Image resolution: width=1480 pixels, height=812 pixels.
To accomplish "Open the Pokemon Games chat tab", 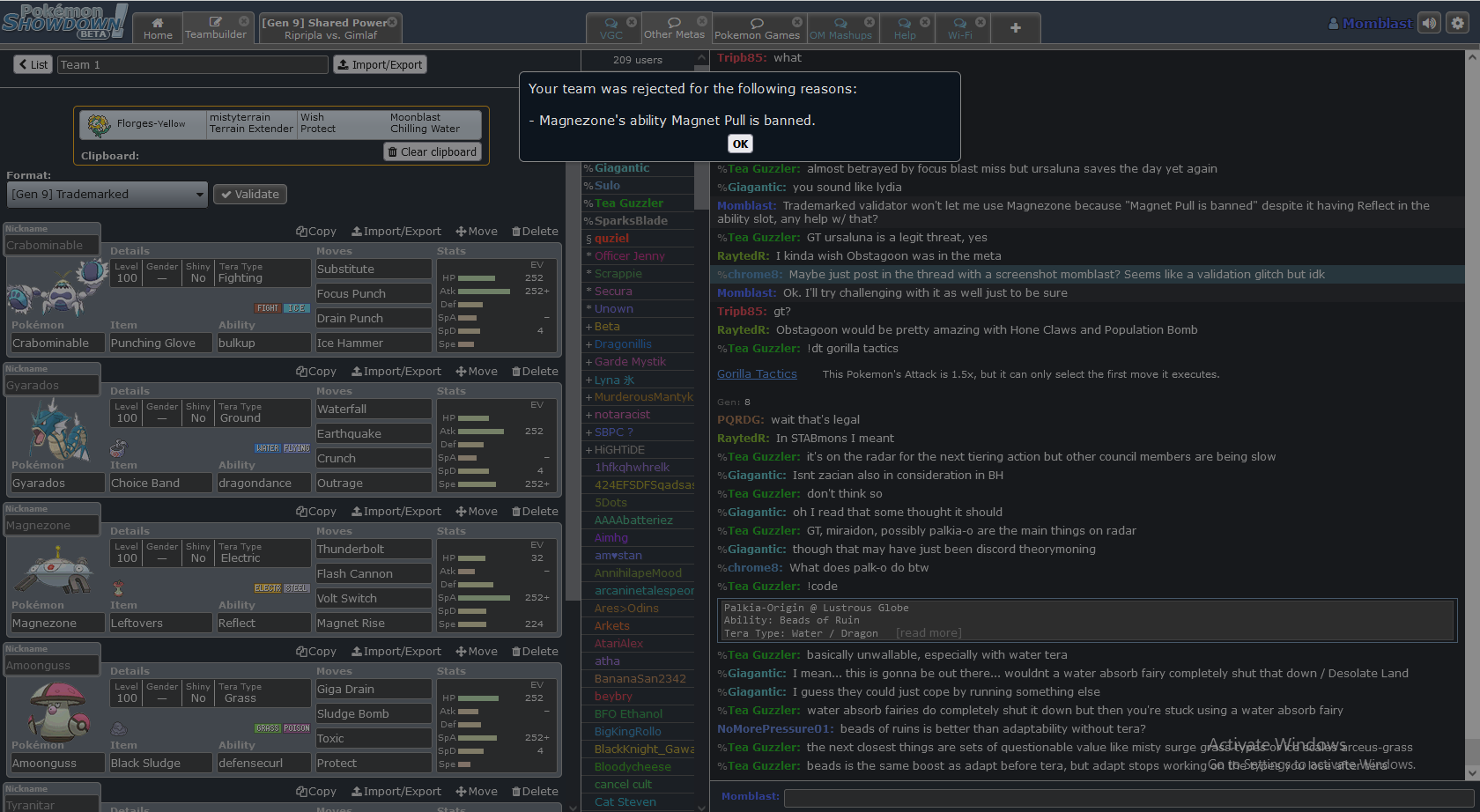I will [x=757, y=28].
